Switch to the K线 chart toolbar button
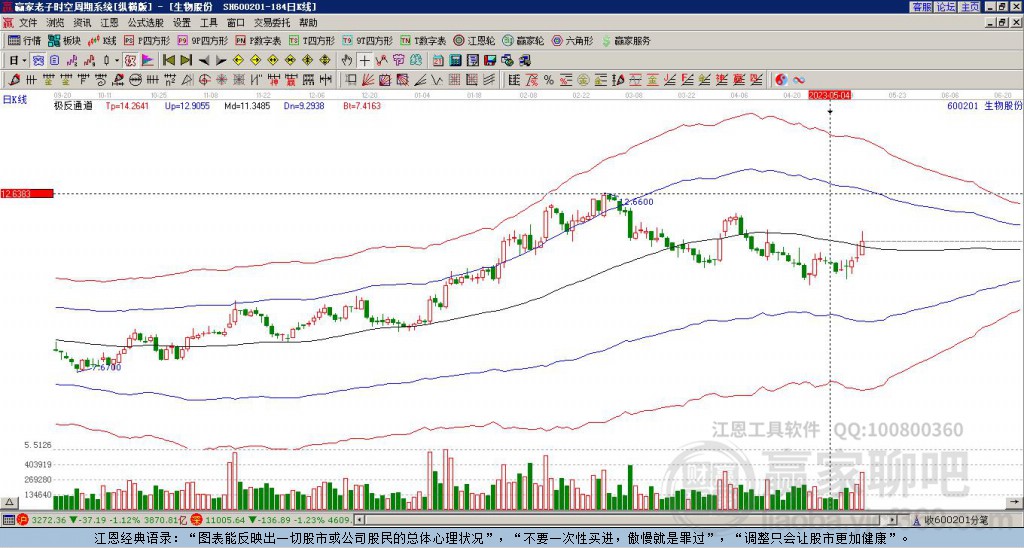This screenshot has width=1024, height=548. tap(101, 40)
